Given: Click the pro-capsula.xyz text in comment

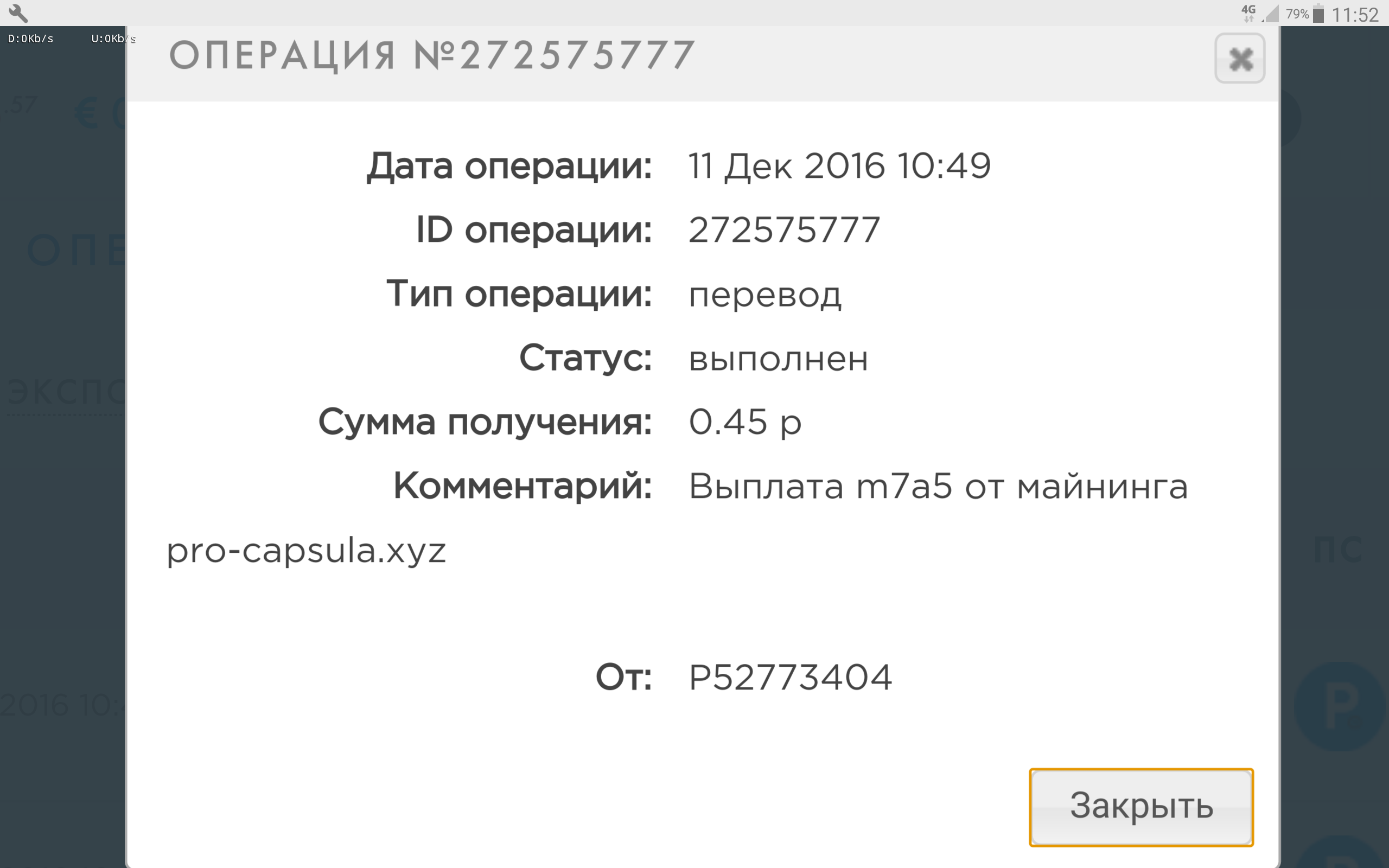Looking at the screenshot, I should point(306,551).
